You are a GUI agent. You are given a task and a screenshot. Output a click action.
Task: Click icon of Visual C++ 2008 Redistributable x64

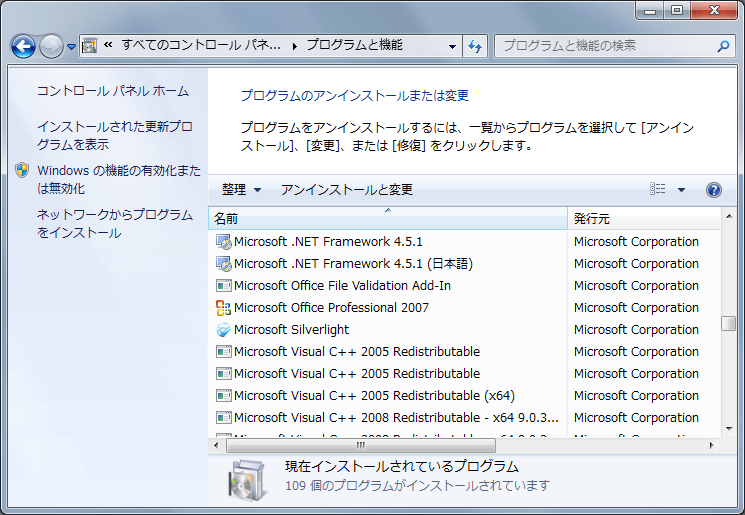(x=223, y=418)
